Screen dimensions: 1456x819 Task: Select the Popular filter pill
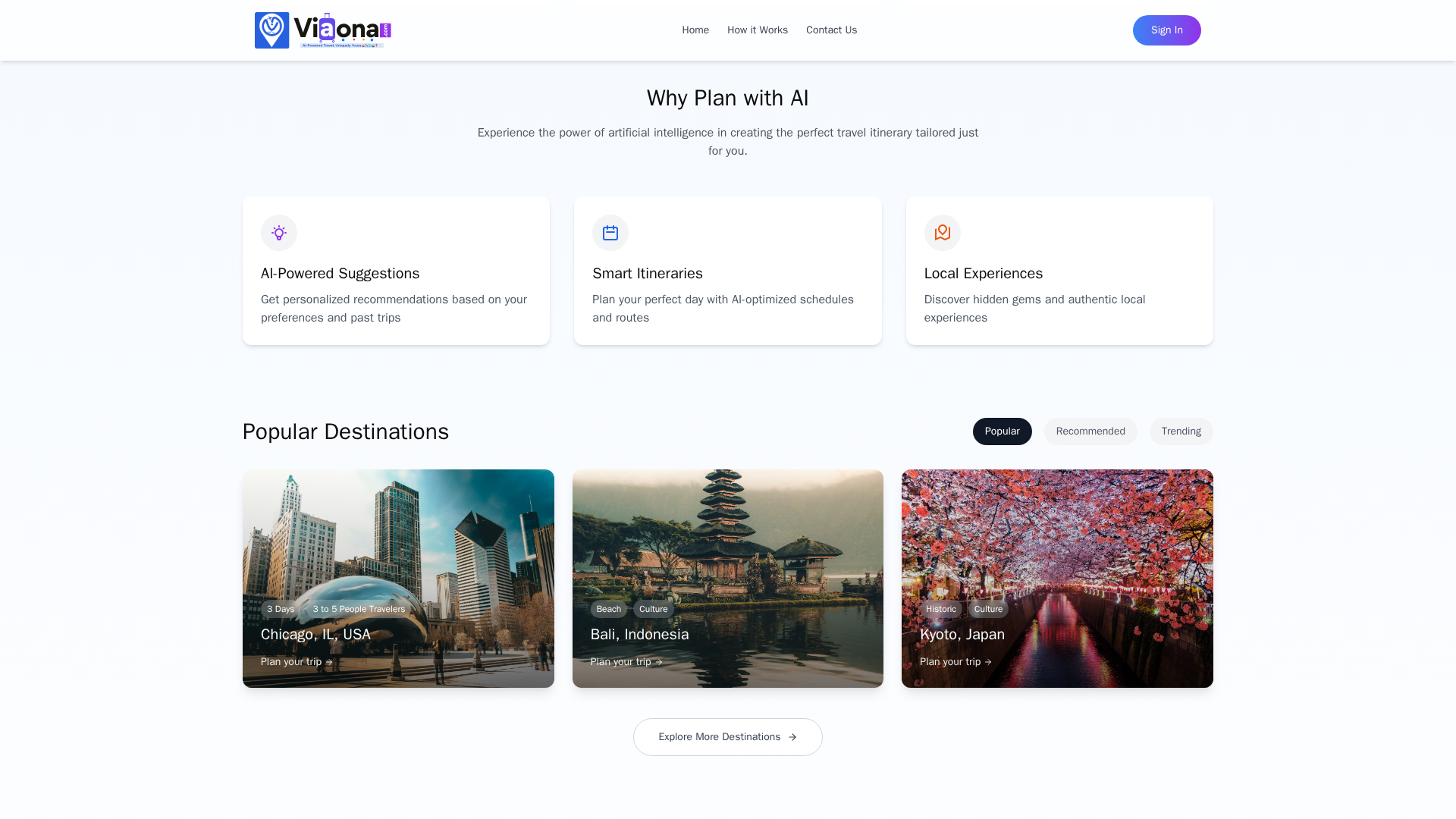coord(1002,431)
